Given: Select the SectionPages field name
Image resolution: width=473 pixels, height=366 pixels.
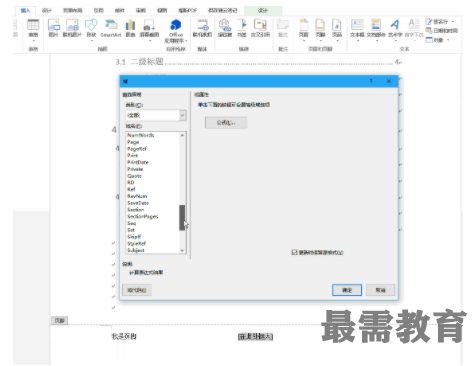Looking at the screenshot, I should click(143, 216).
